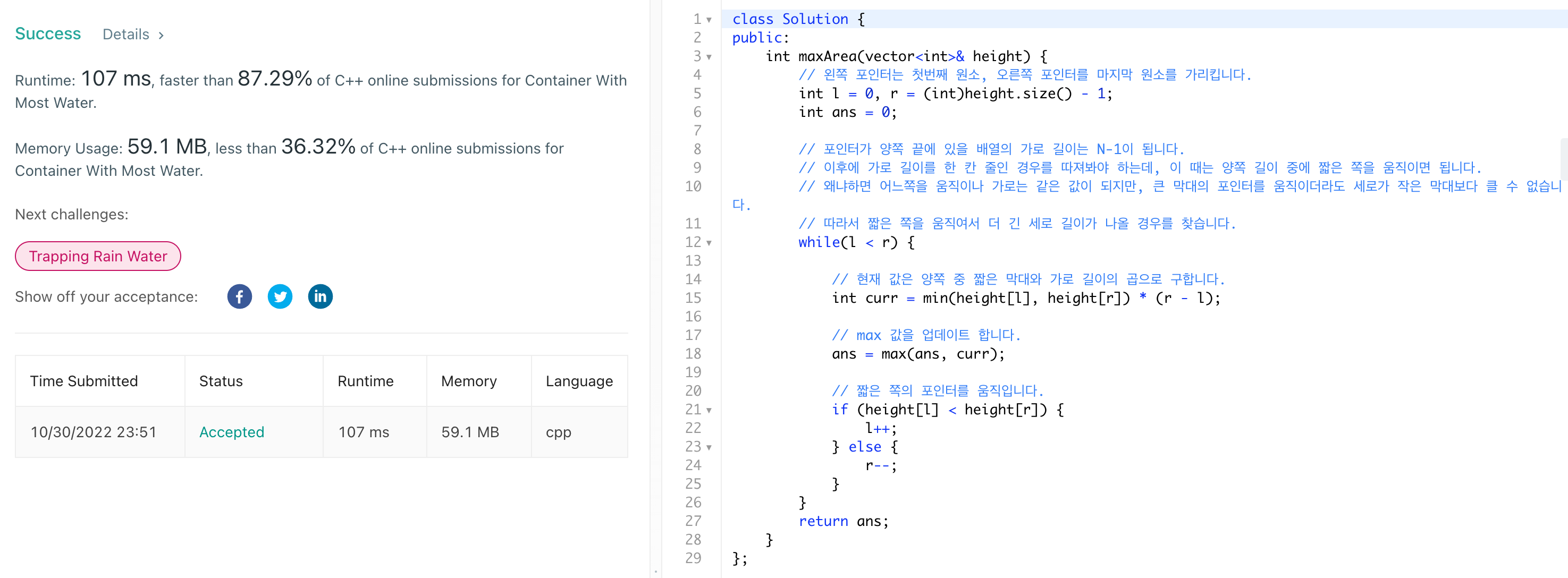
Task: Place cursor on the 'l++;' line
Action: pos(881,428)
